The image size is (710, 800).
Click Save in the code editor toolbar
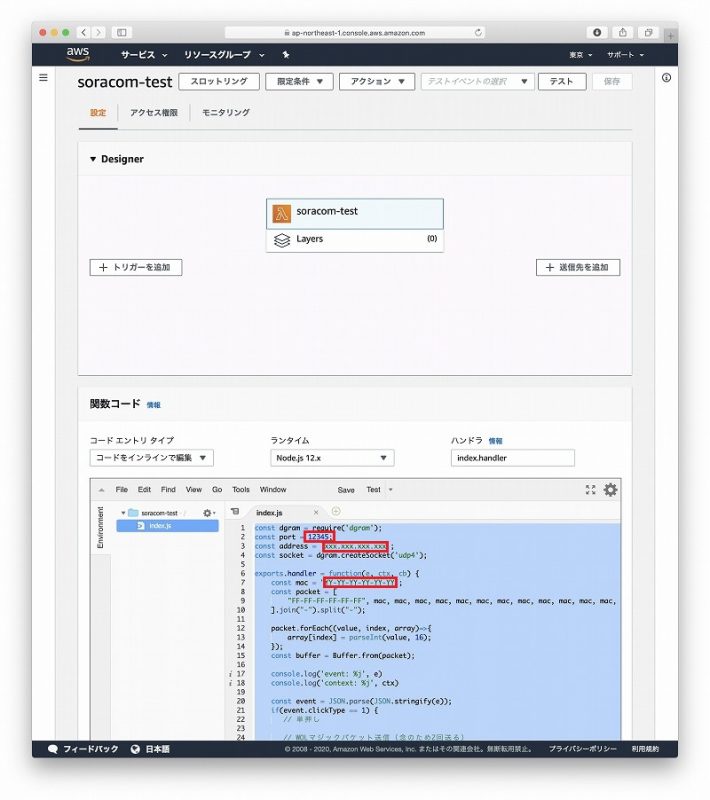[x=346, y=490]
